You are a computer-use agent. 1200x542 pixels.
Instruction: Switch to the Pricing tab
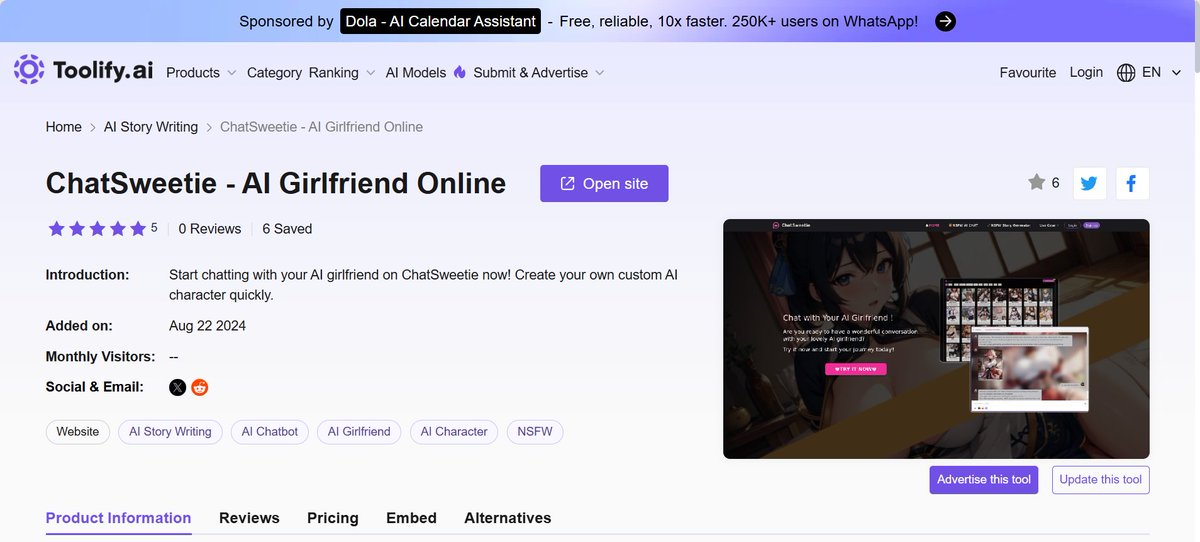point(333,518)
